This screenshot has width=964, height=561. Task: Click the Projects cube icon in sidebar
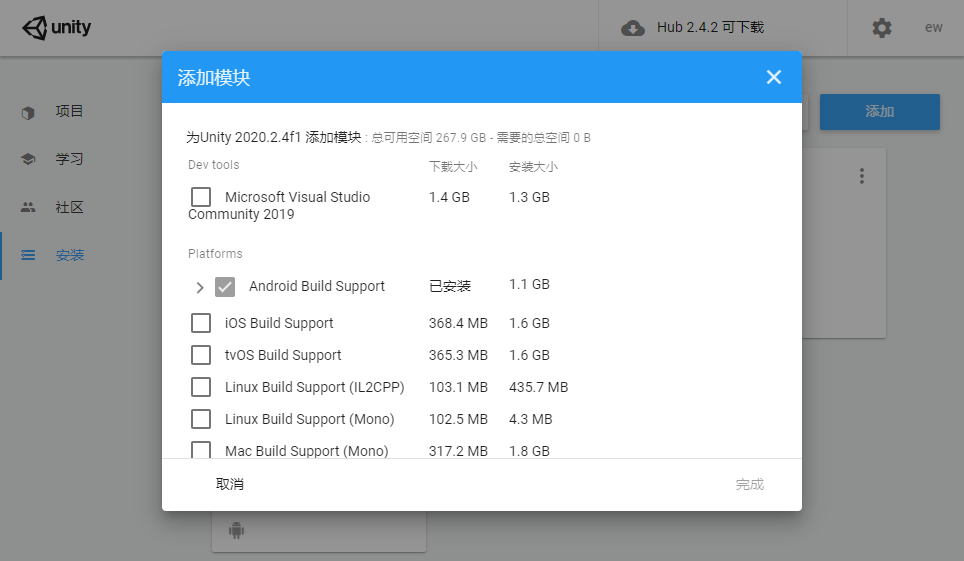(x=28, y=113)
